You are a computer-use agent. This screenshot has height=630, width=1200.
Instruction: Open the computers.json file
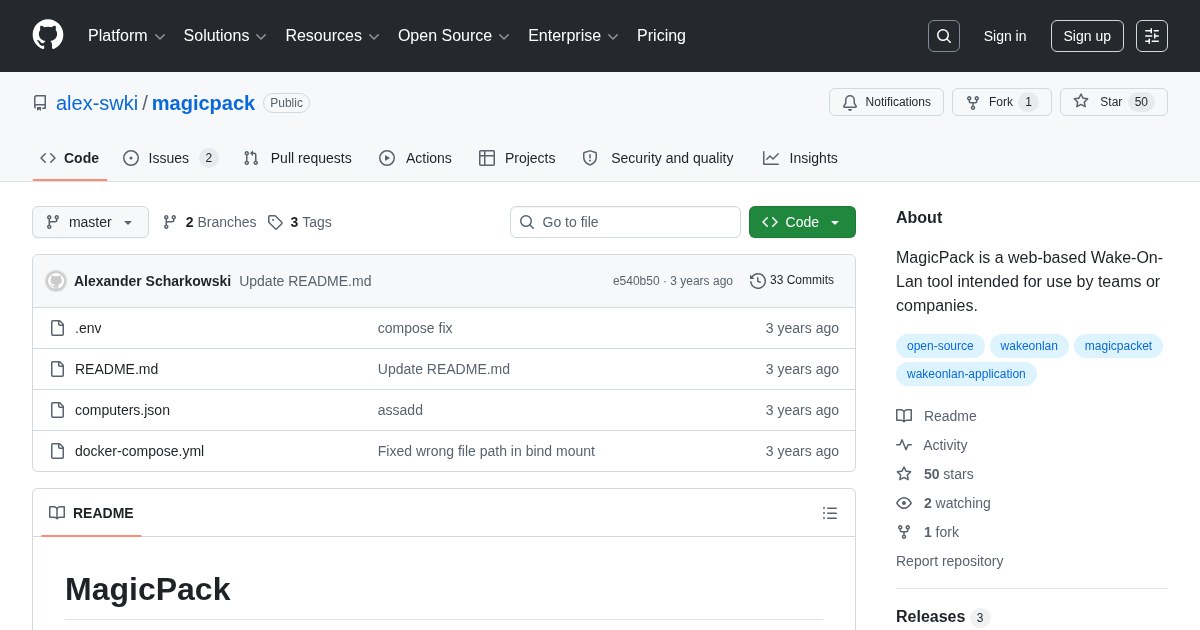click(122, 410)
